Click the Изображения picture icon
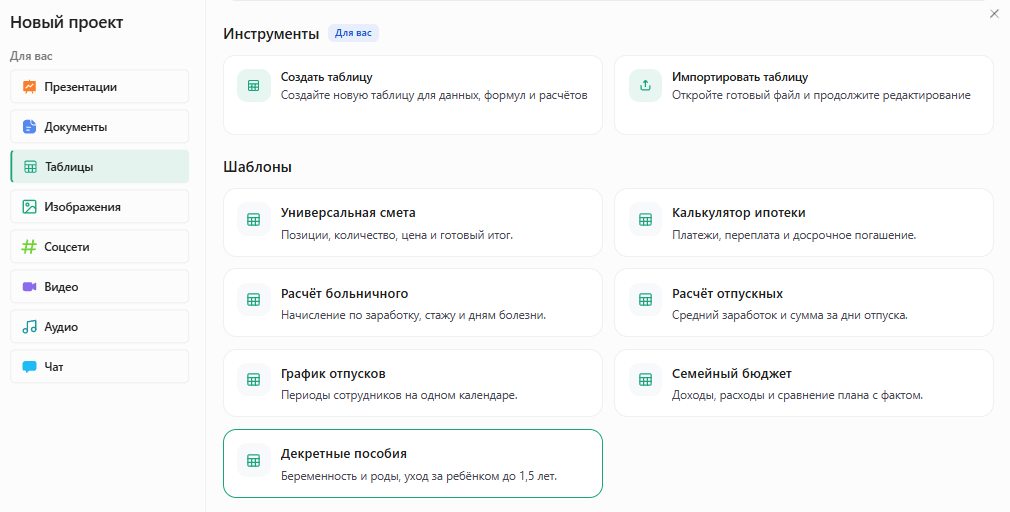Viewport: 1010px width, 512px height. point(30,207)
